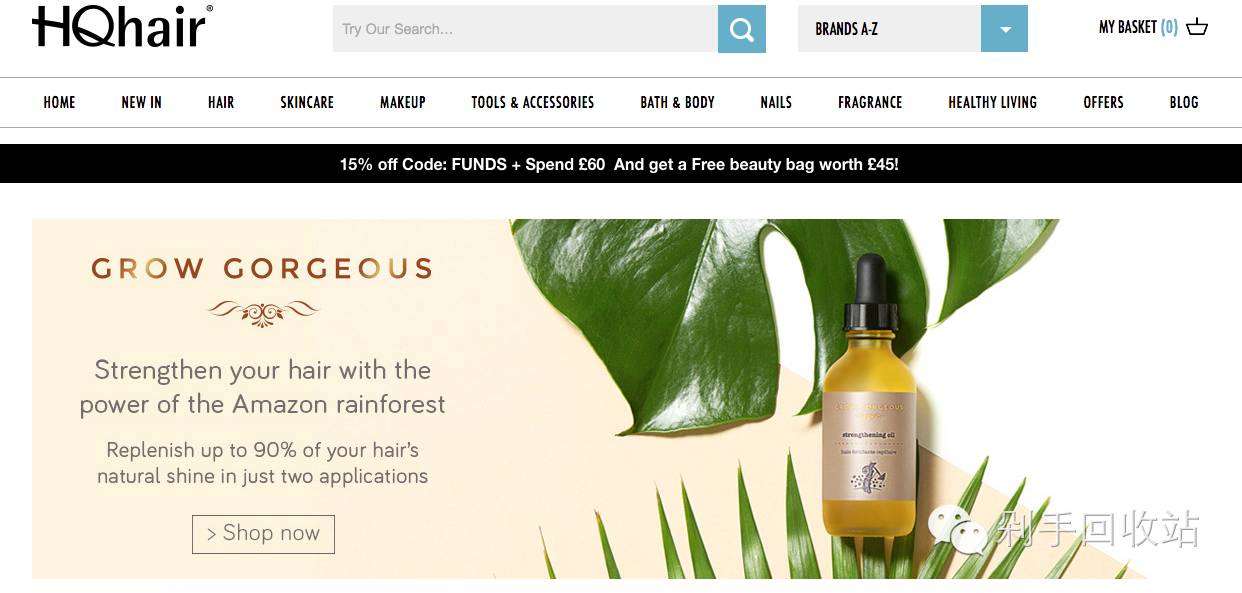Select BATH & BODY category
This screenshot has width=1242, height=593.
pyautogui.click(x=678, y=102)
